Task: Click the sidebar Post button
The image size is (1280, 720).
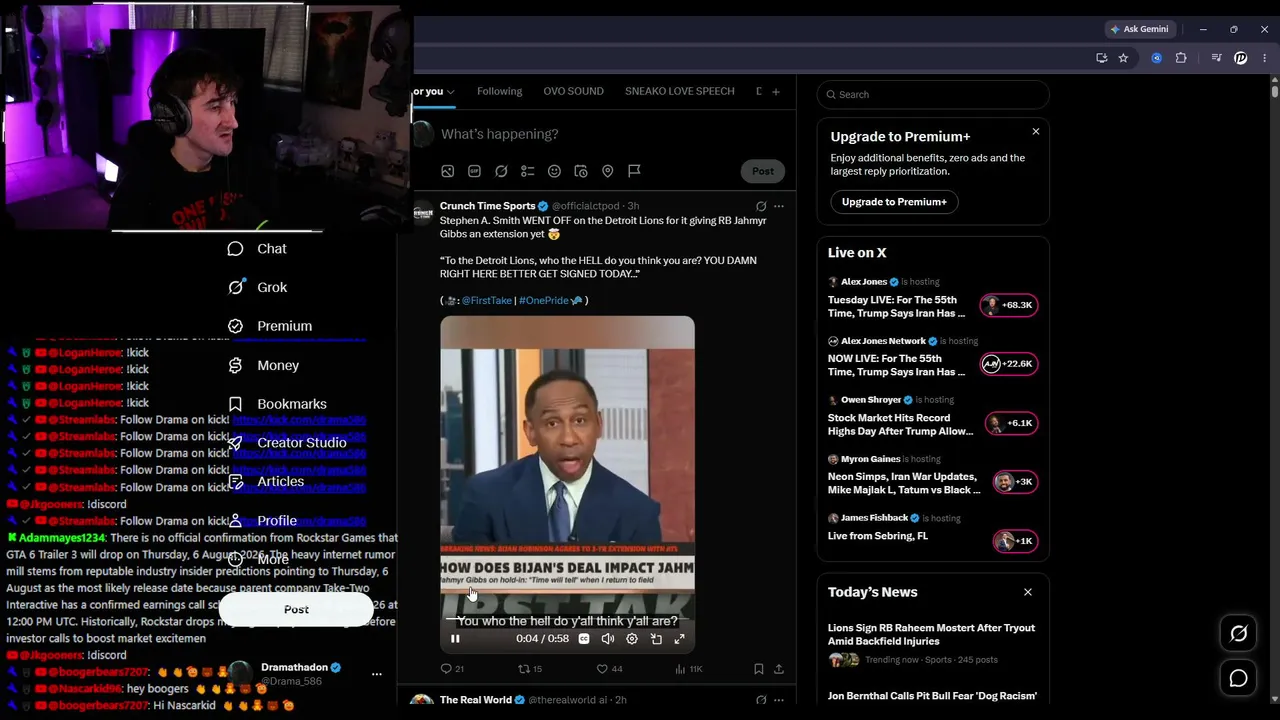Action: [x=296, y=610]
